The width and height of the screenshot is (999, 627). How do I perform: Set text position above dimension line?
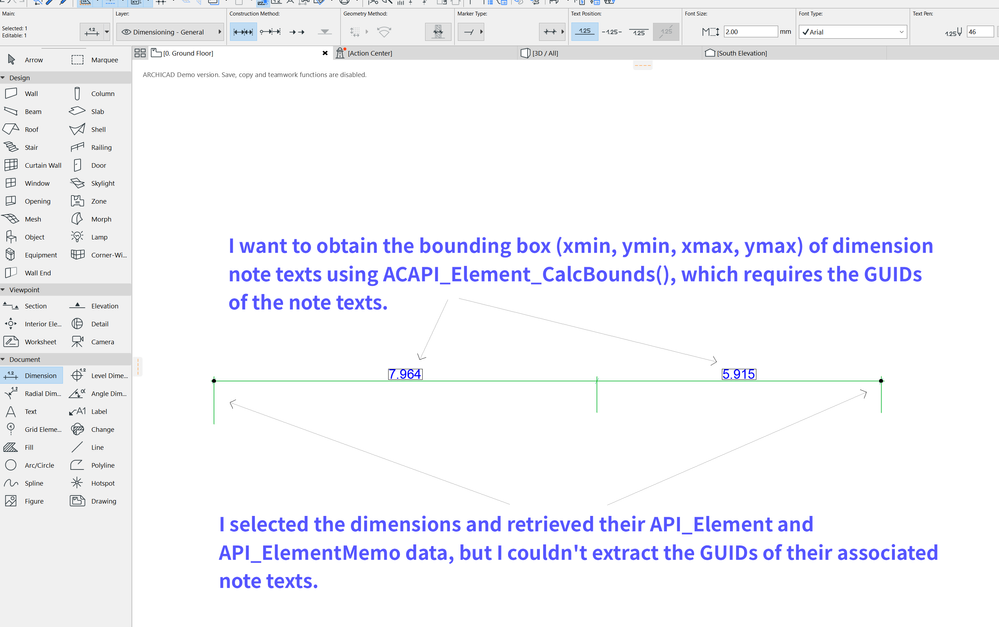(x=585, y=31)
